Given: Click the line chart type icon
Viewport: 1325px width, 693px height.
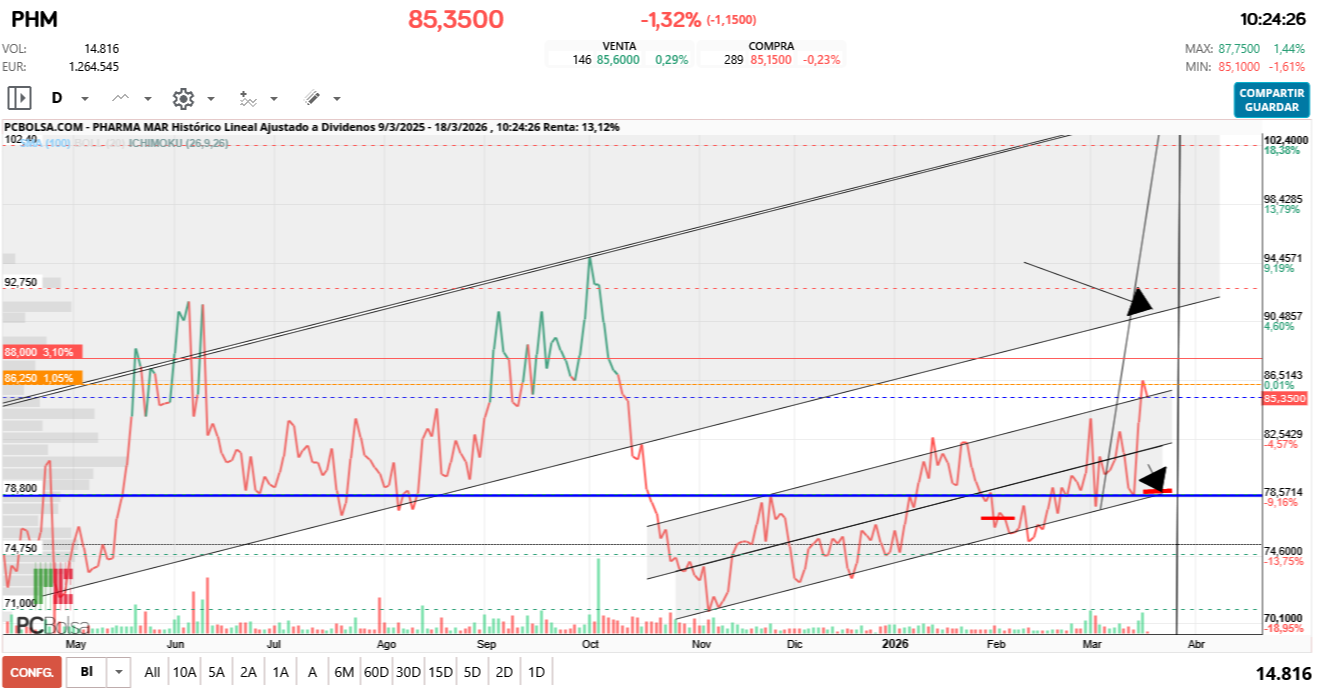Looking at the screenshot, I should coord(121,98).
